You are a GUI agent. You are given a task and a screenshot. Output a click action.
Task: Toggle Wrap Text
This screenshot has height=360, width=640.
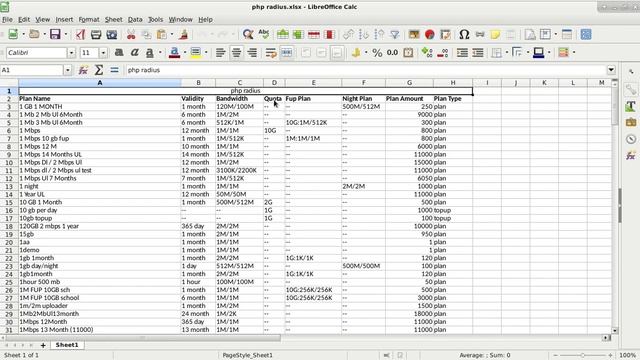271,53
